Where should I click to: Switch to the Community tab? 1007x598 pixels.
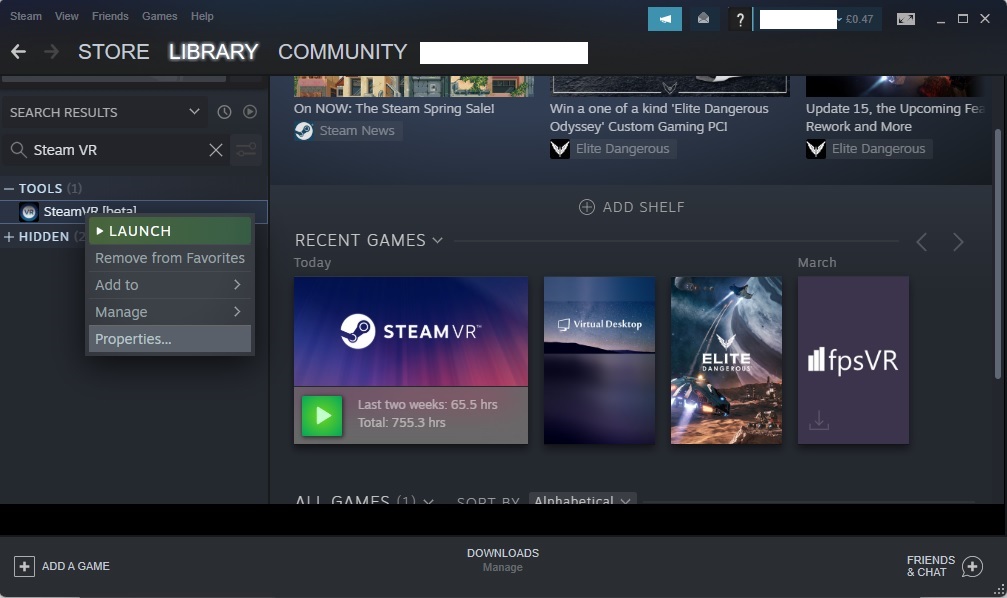[342, 52]
